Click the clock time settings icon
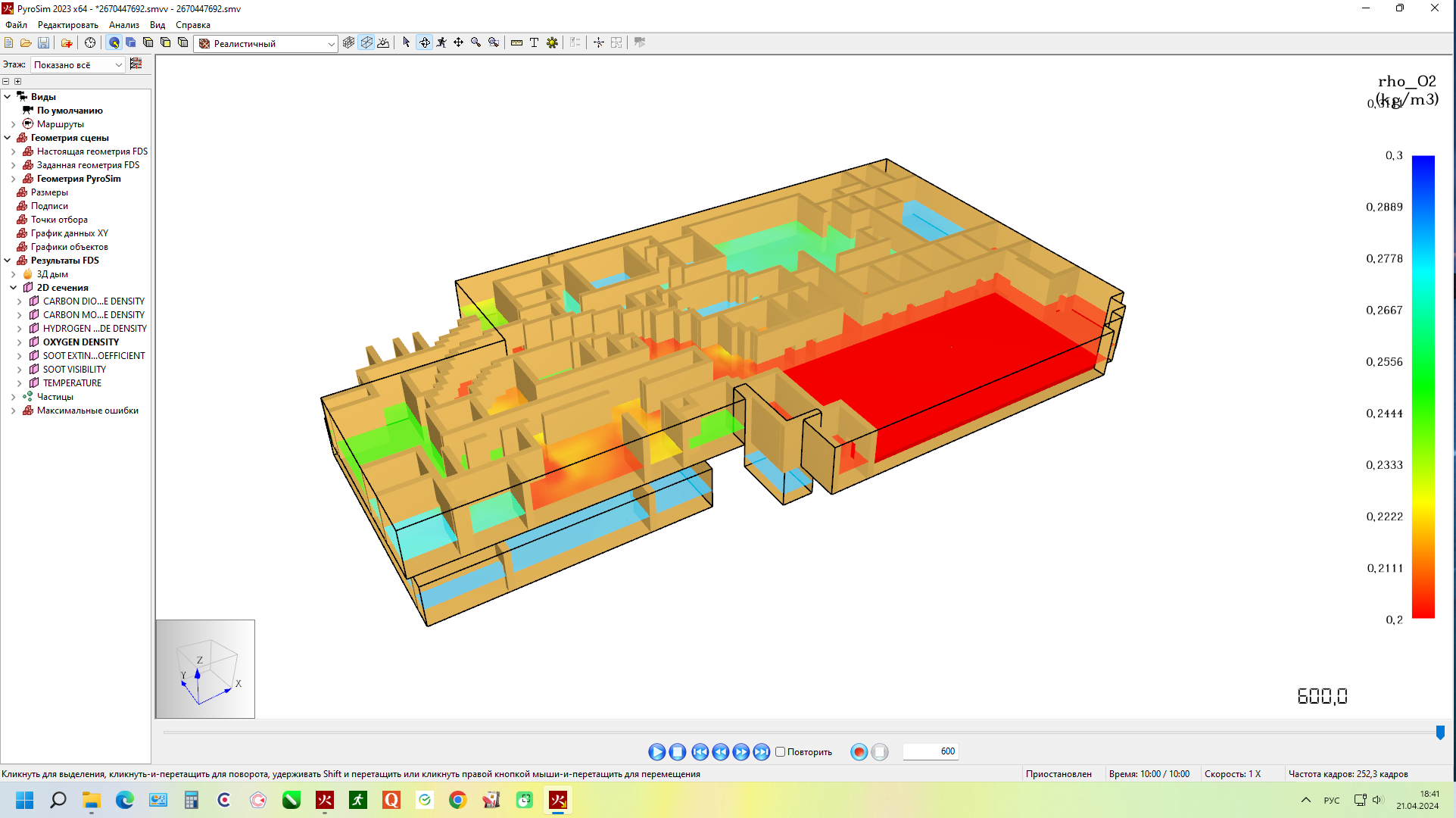This screenshot has width=1456, height=818. tap(90, 43)
